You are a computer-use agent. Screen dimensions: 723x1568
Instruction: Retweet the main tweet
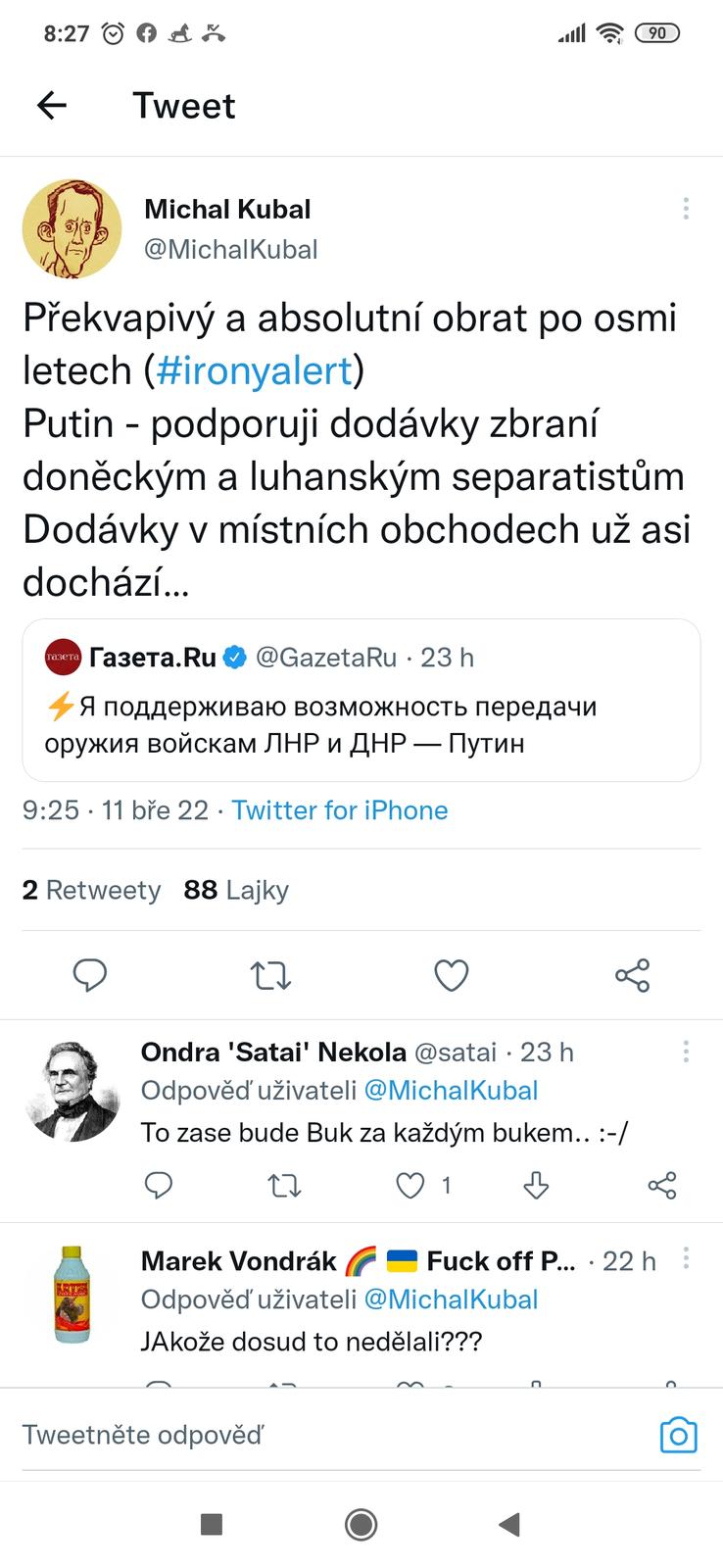click(270, 975)
